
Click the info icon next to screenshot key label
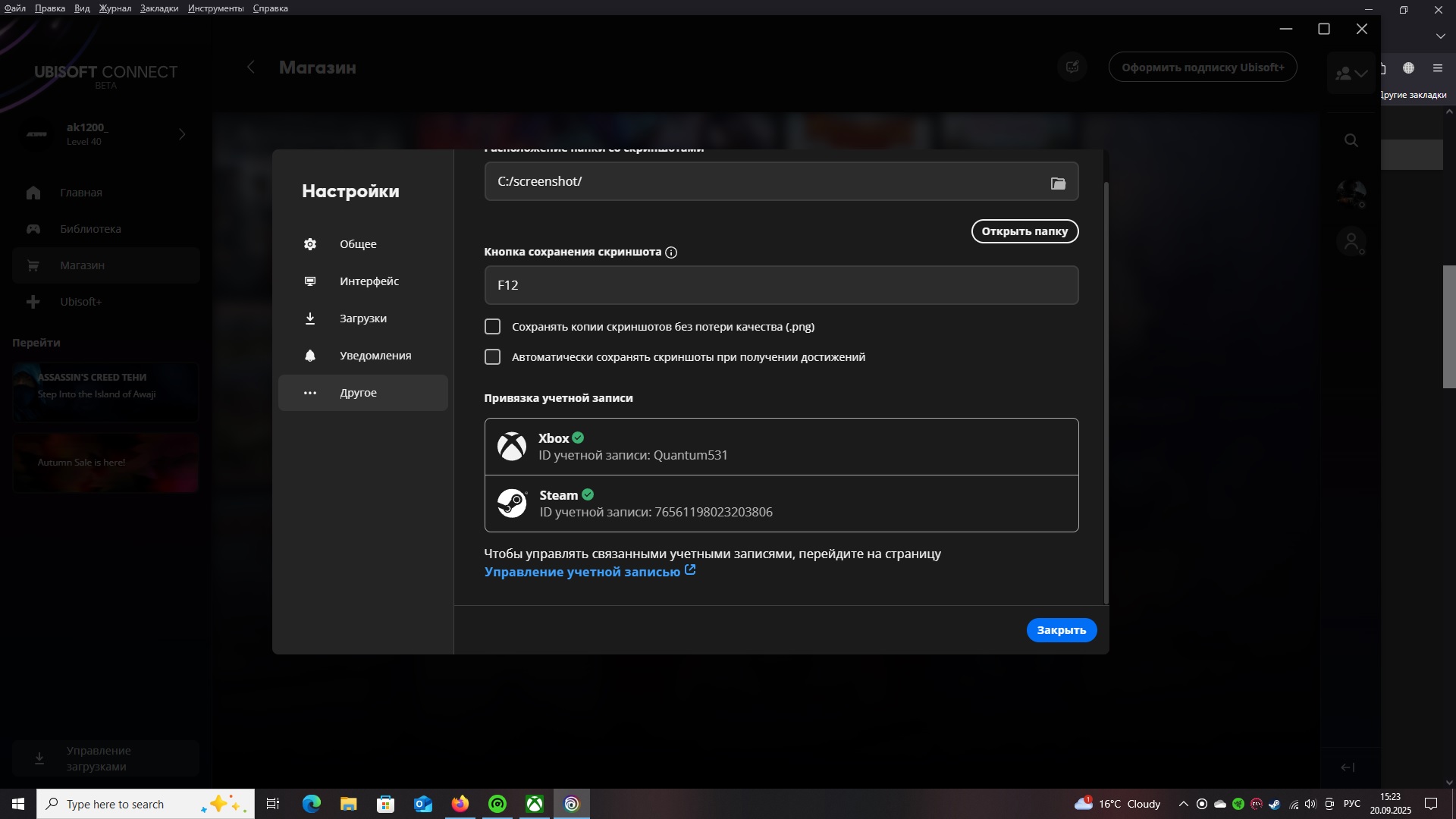coord(671,253)
